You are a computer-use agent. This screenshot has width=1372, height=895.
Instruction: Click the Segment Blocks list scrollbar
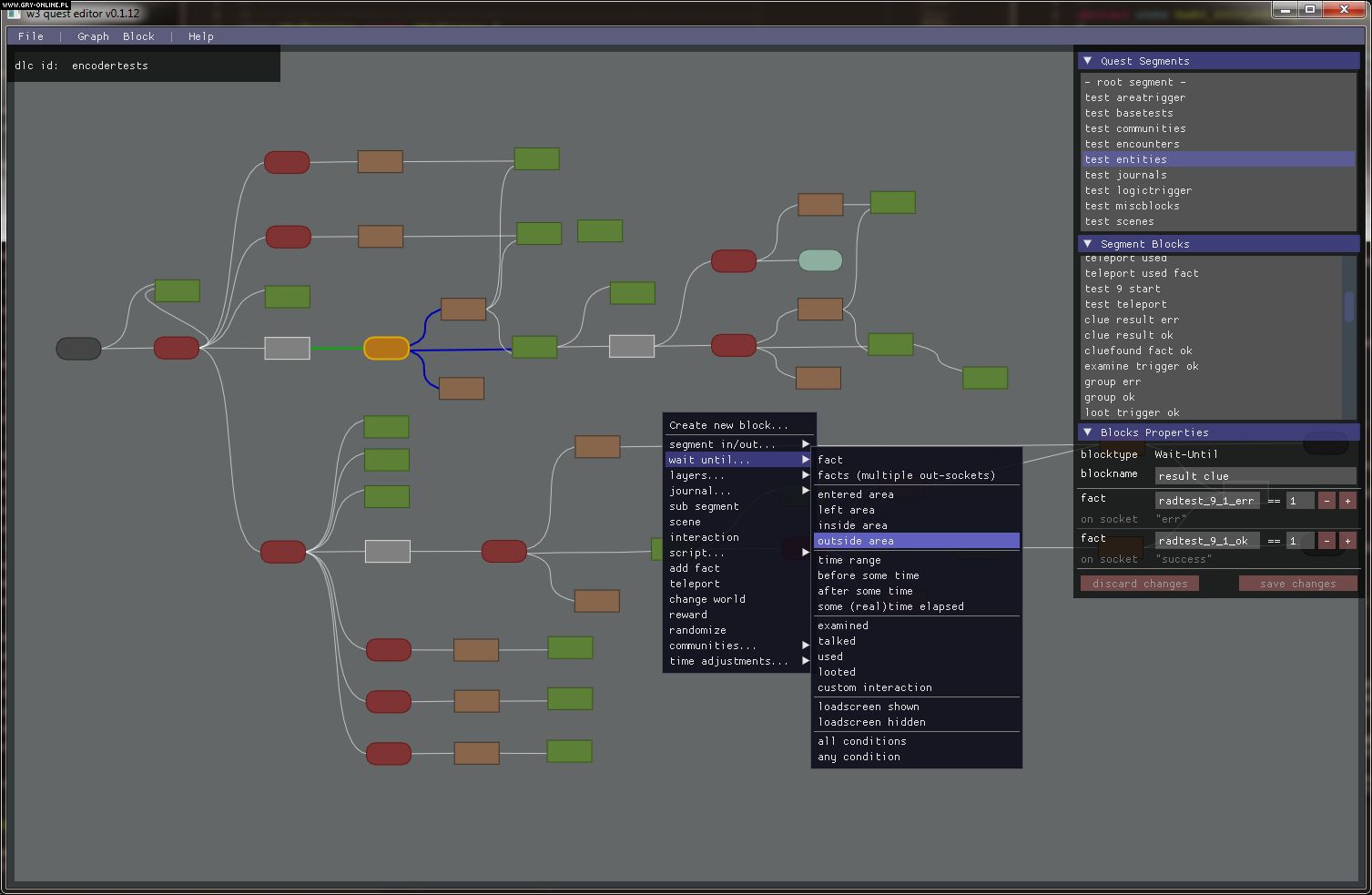1348,307
